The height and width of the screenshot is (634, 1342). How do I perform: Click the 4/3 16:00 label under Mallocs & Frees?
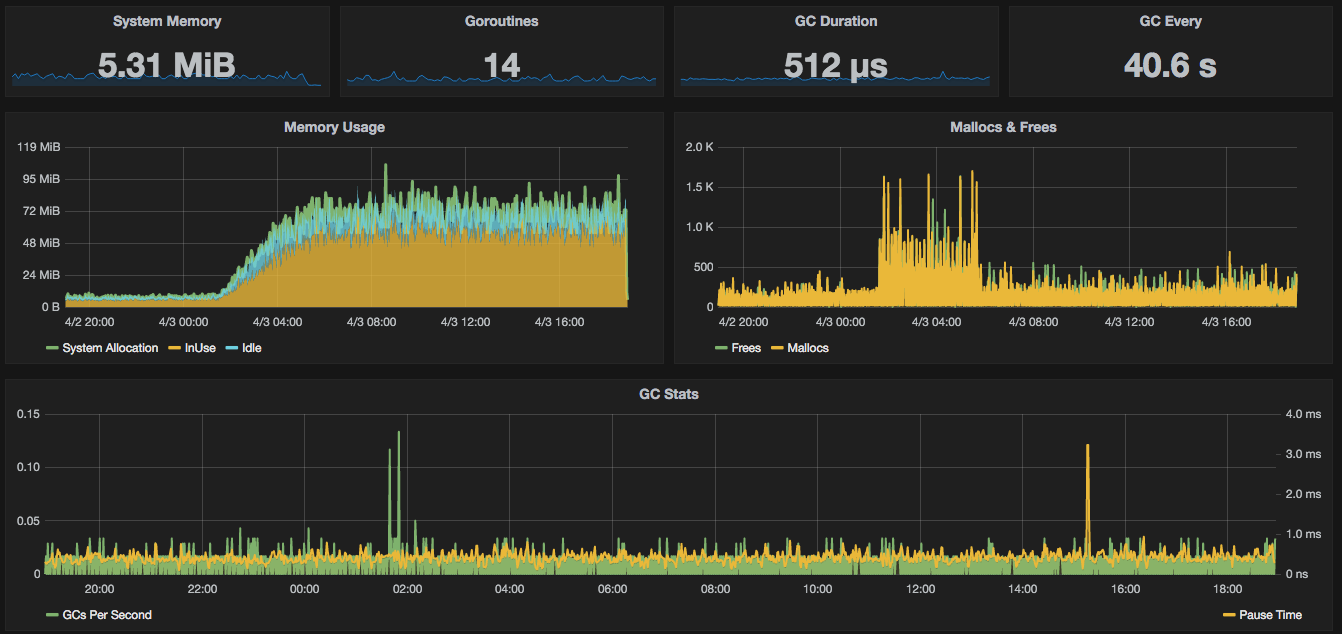tap(1225, 322)
